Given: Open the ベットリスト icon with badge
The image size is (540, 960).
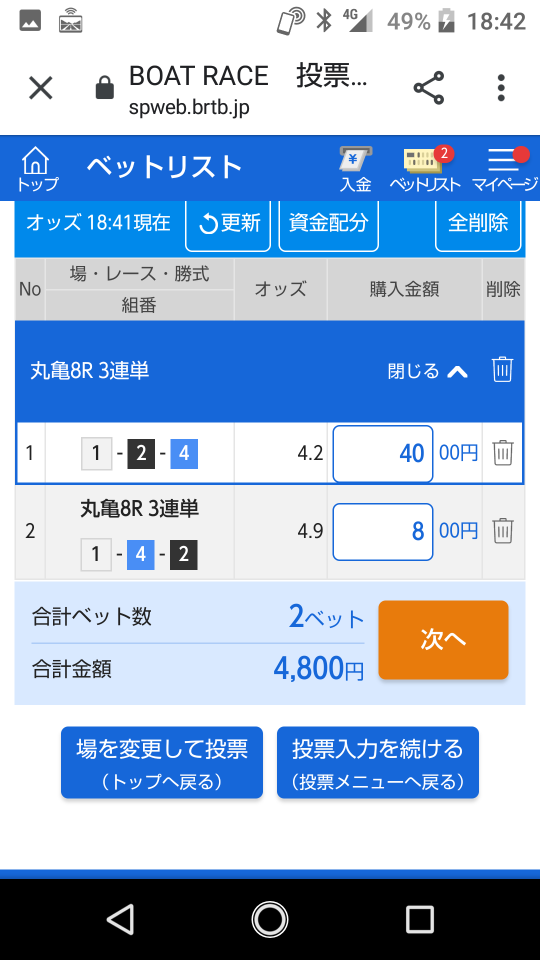Looking at the screenshot, I should coord(426,170).
